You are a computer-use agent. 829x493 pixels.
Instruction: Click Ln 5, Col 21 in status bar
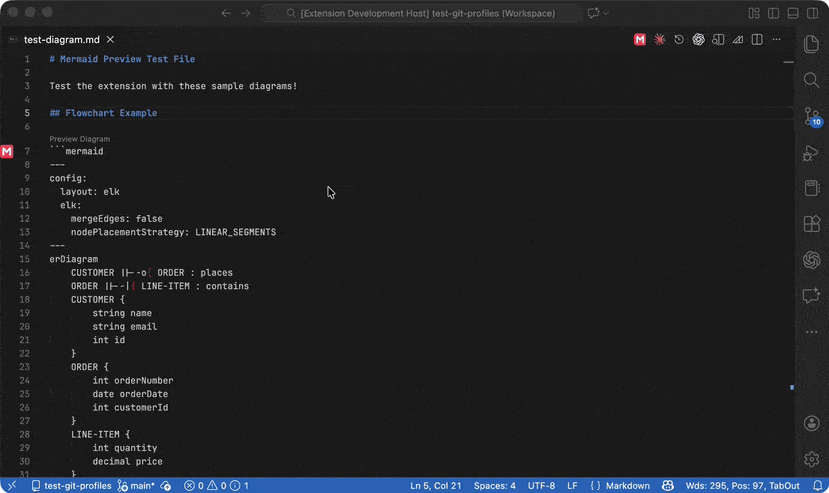click(x=436, y=486)
